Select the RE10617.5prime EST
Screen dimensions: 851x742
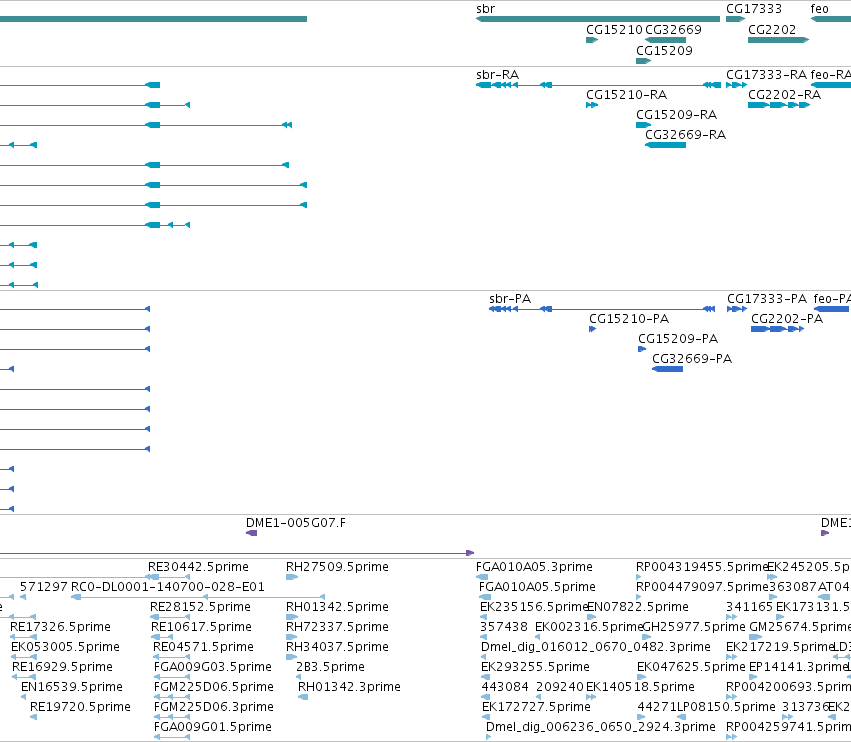tap(162, 637)
